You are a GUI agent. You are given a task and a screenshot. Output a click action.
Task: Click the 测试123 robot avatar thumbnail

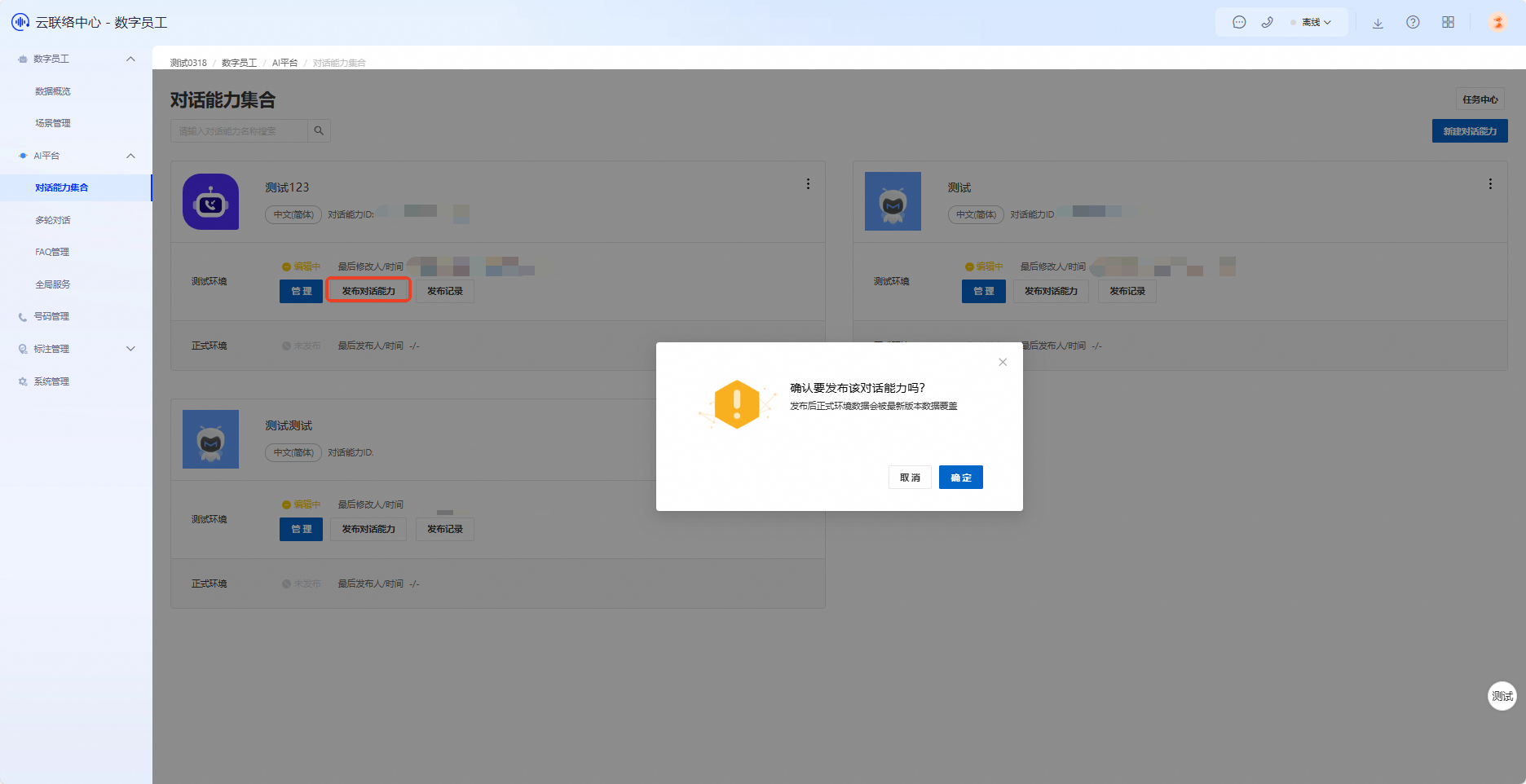pyautogui.click(x=210, y=201)
